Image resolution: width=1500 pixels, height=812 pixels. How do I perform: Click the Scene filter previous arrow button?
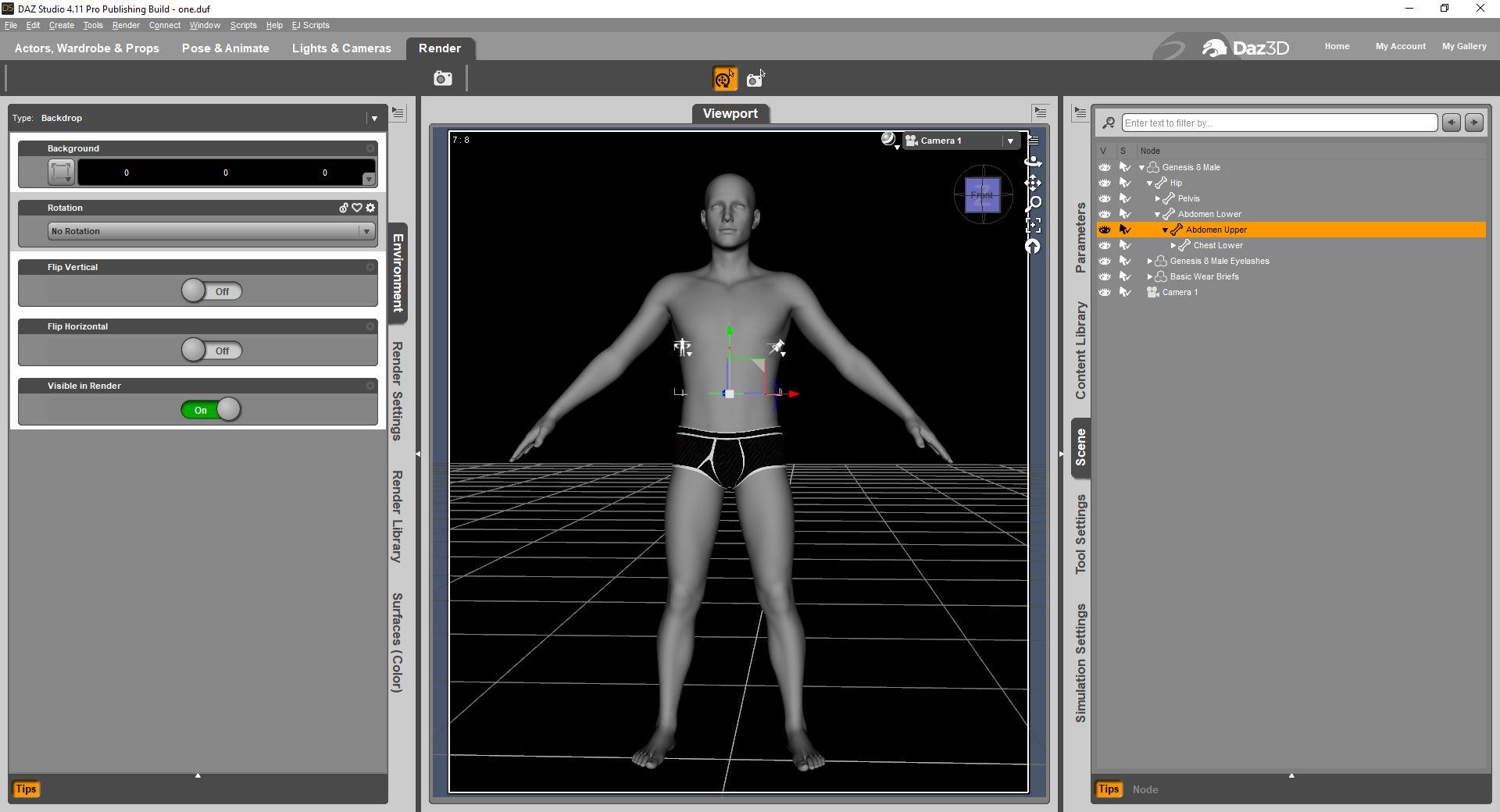coord(1452,123)
